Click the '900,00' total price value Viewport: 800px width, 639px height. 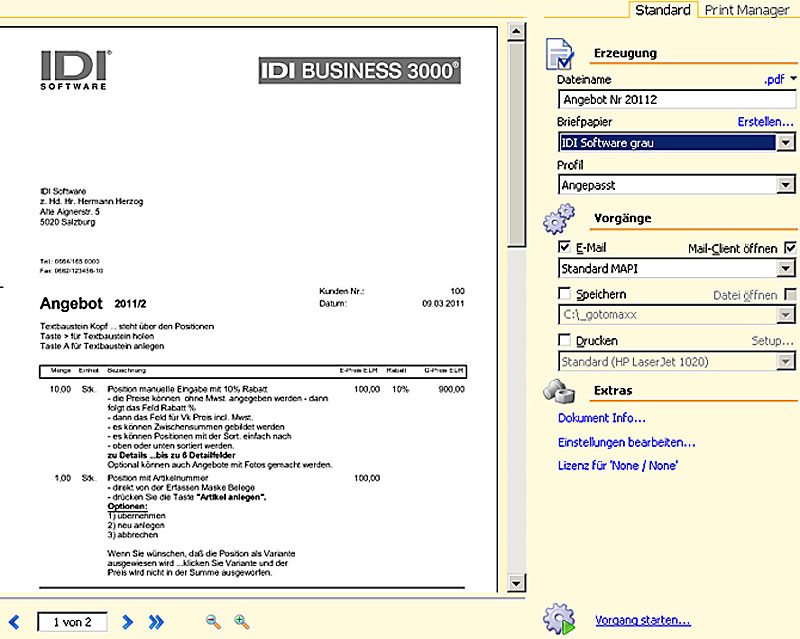tap(452, 389)
